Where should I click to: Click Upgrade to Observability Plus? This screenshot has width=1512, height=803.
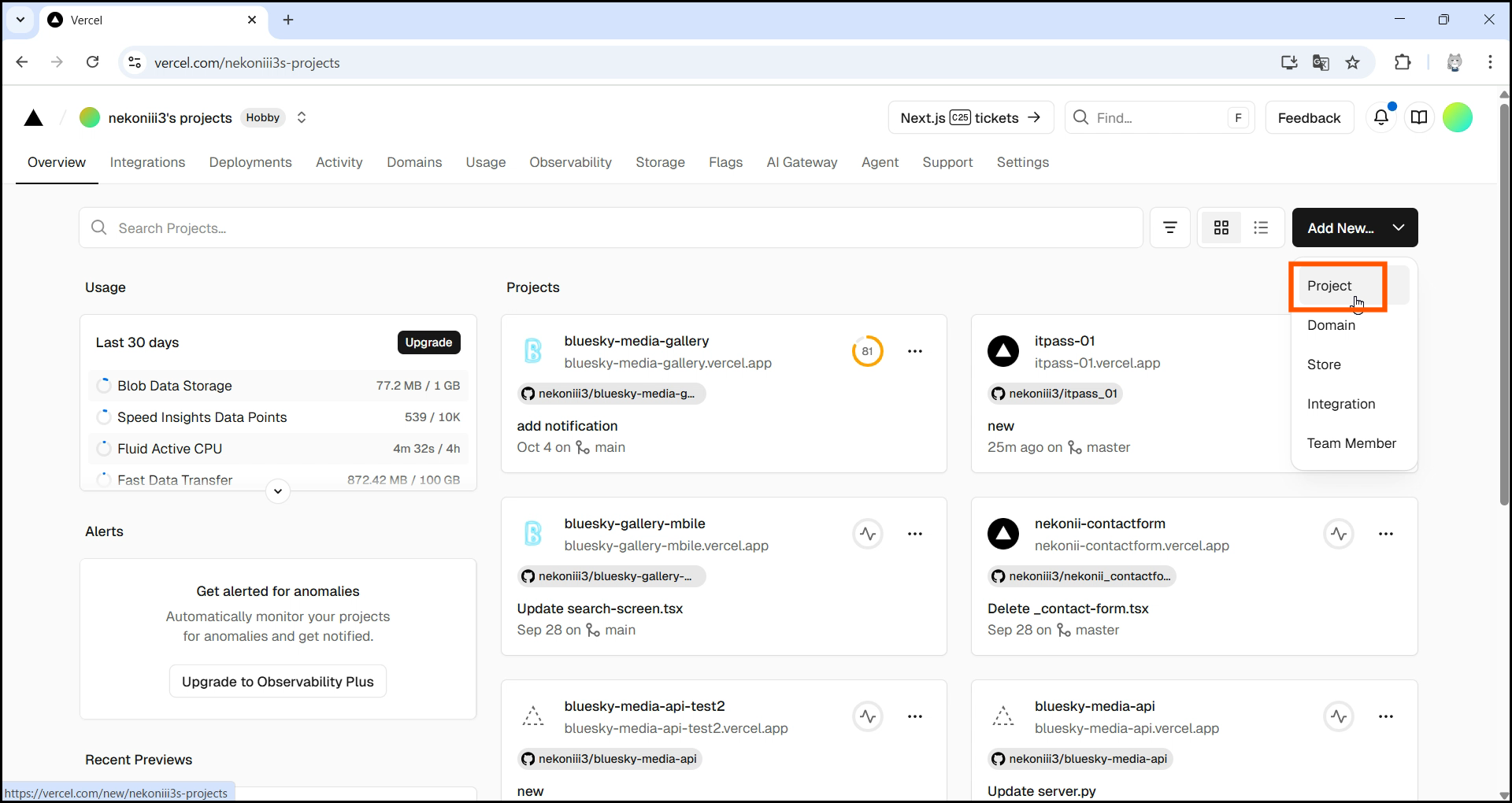click(x=278, y=682)
